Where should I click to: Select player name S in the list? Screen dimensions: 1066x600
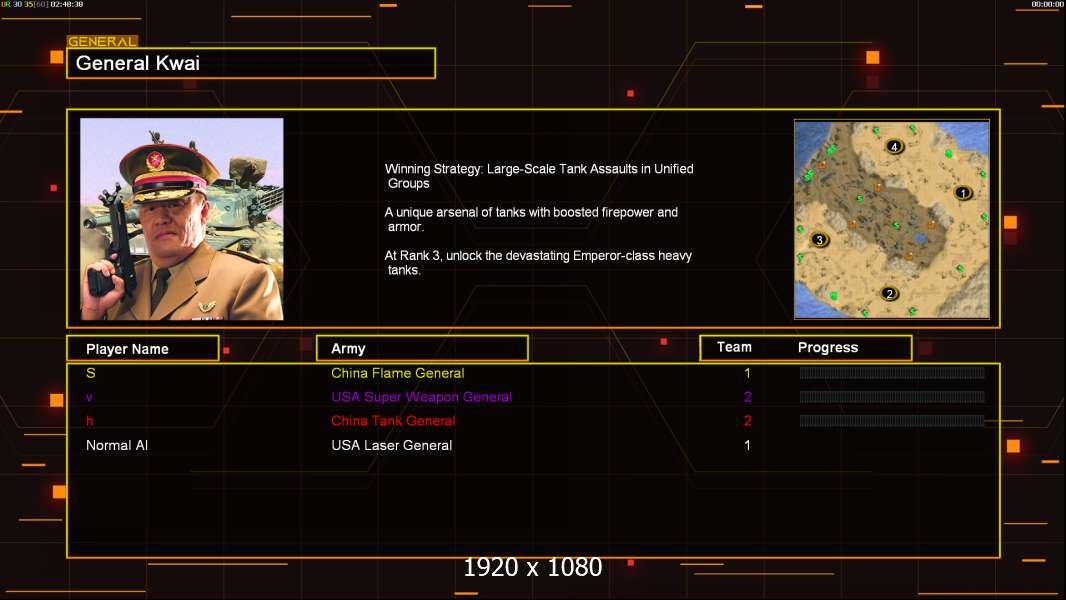(90, 373)
